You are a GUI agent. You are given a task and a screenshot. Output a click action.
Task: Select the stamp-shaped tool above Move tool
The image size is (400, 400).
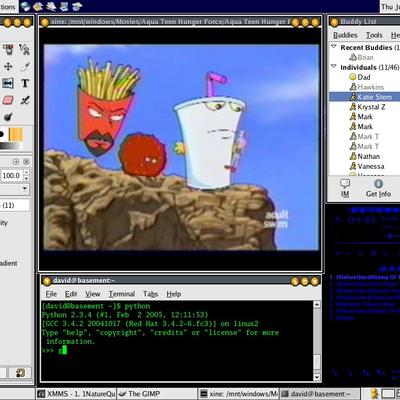coord(8,49)
